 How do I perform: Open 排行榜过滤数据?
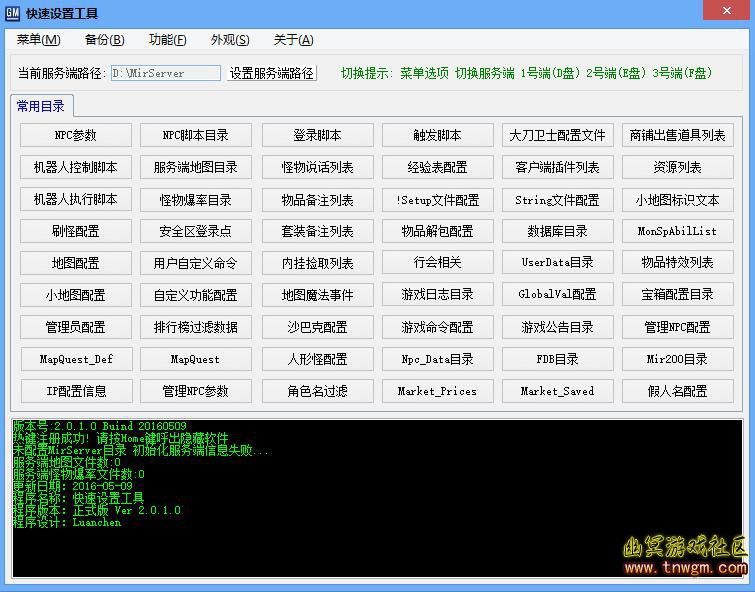point(195,327)
